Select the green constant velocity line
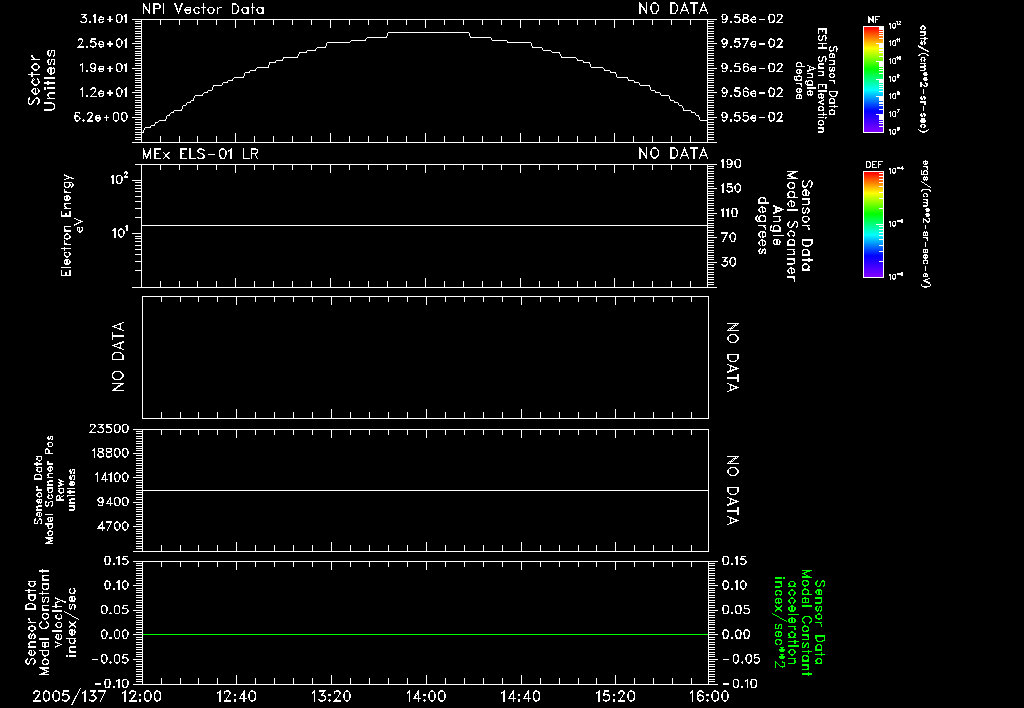Screen dimensions: 1024x708 pos(425,634)
